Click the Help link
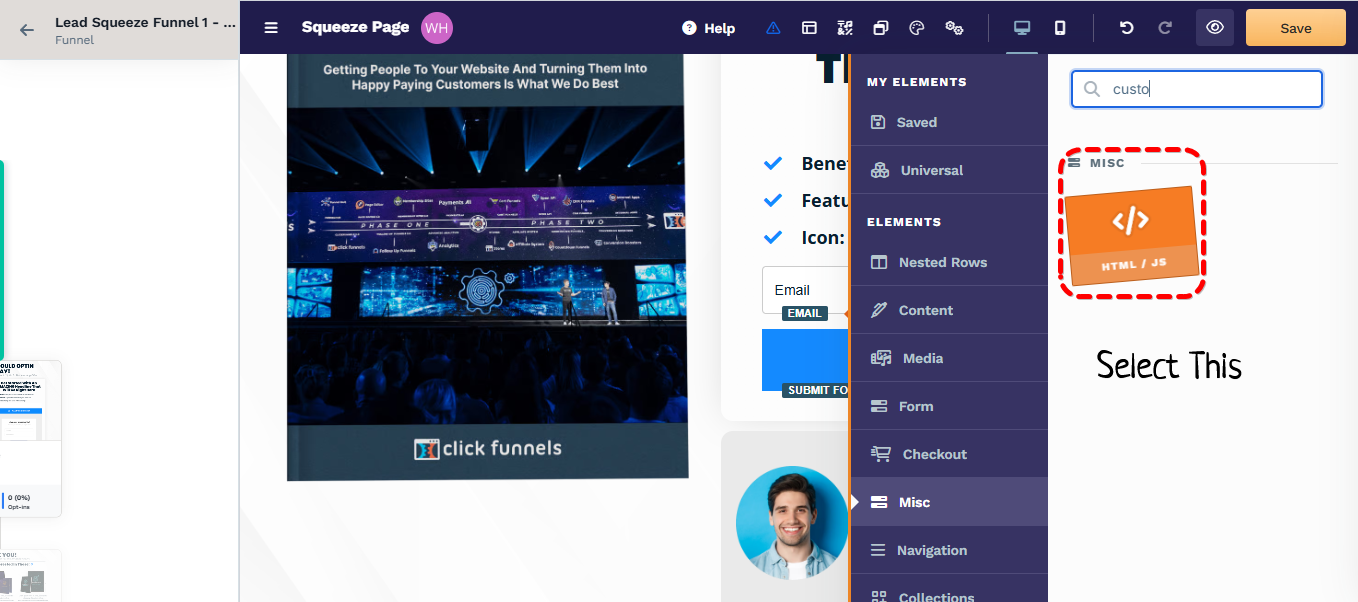Image resolution: width=1358 pixels, height=602 pixels. (x=709, y=28)
